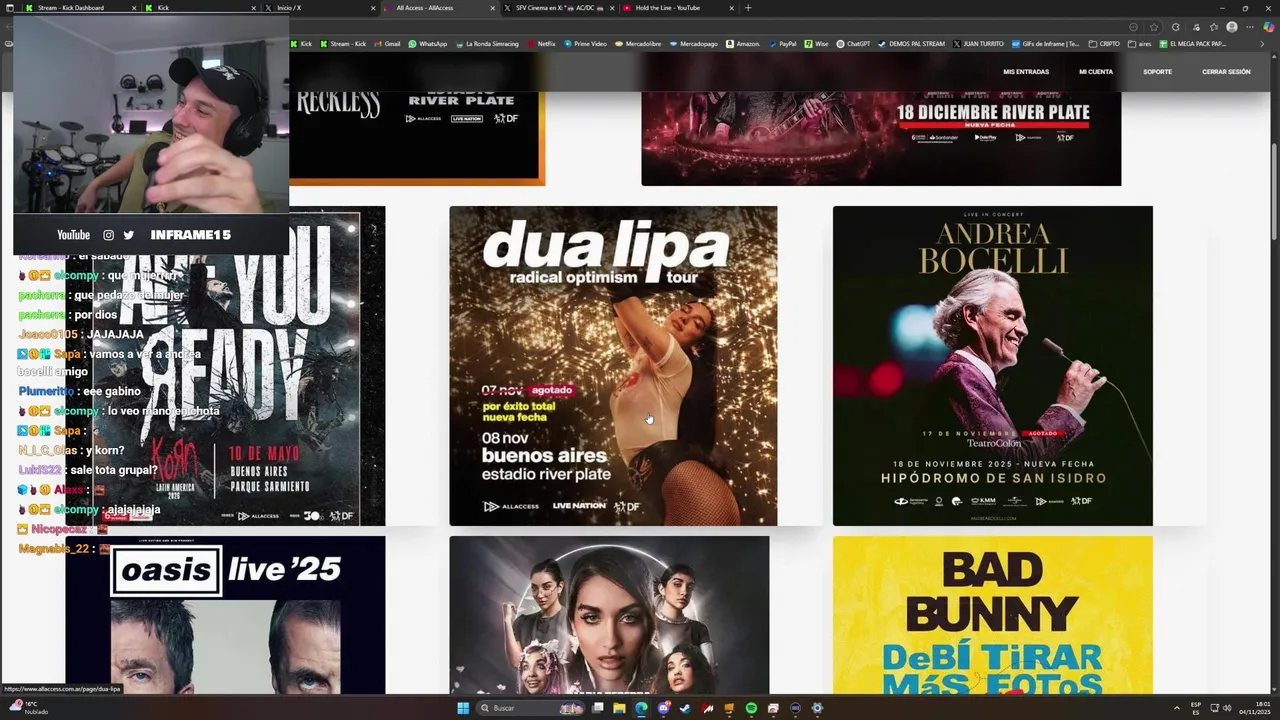Open File Explorer from the taskbar
This screenshot has width=1280, height=720.
pyautogui.click(x=619, y=708)
